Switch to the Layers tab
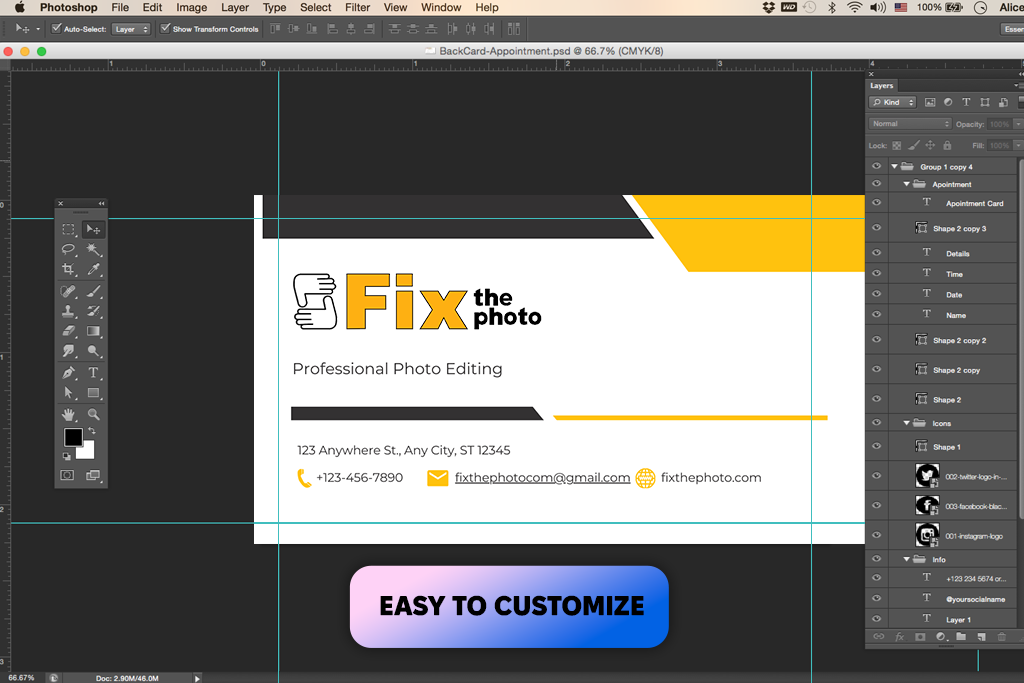Screen dimensions: 1024x683 [882, 86]
